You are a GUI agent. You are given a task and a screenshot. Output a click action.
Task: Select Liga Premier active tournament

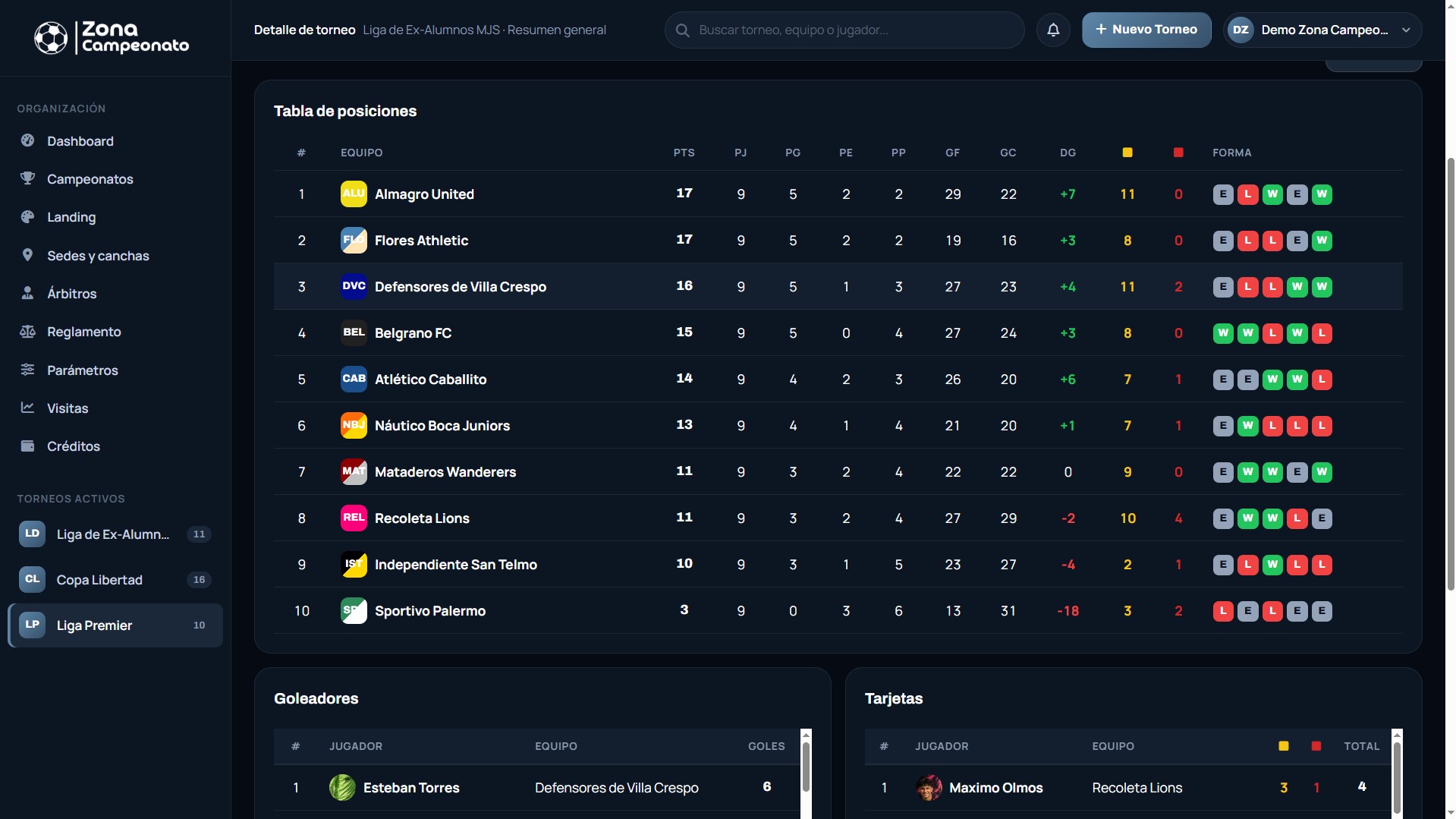pyautogui.click(x=115, y=625)
